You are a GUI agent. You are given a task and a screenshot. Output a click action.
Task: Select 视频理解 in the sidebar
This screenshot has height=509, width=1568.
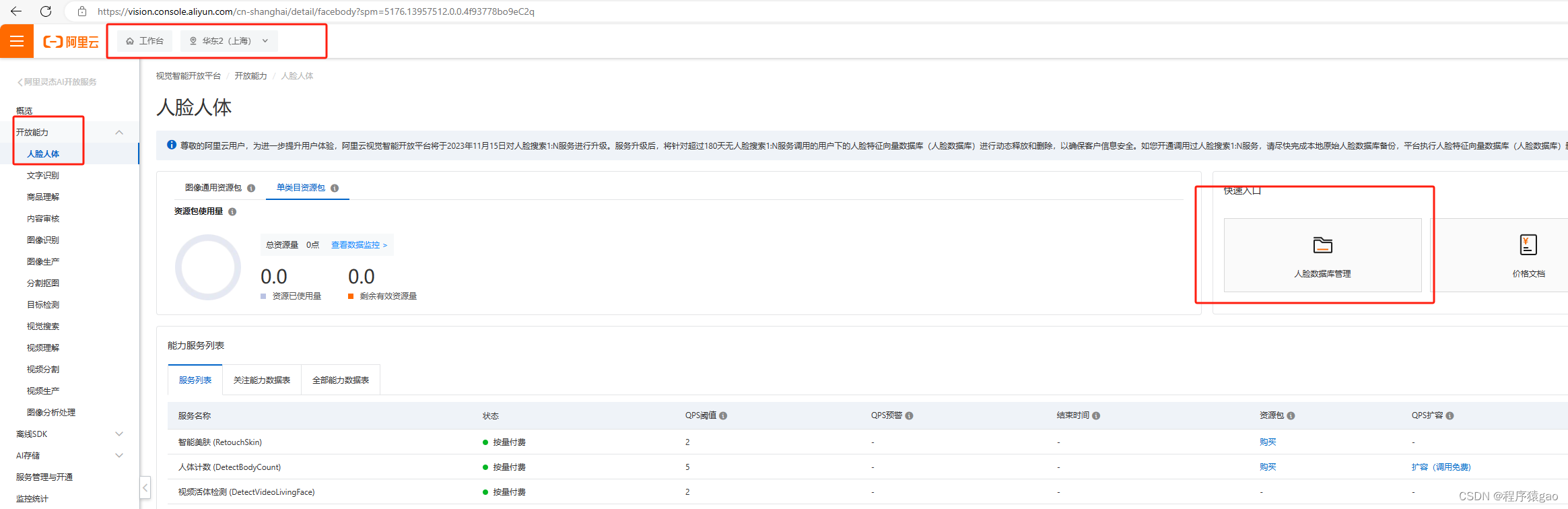tap(43, 348)
